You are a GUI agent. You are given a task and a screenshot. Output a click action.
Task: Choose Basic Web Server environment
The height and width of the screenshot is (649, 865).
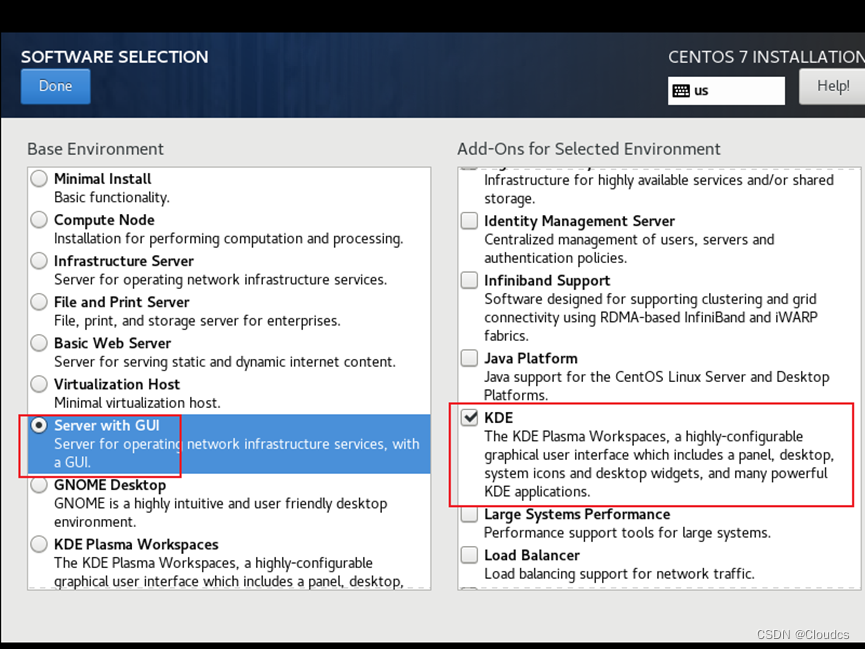[38, 342]
